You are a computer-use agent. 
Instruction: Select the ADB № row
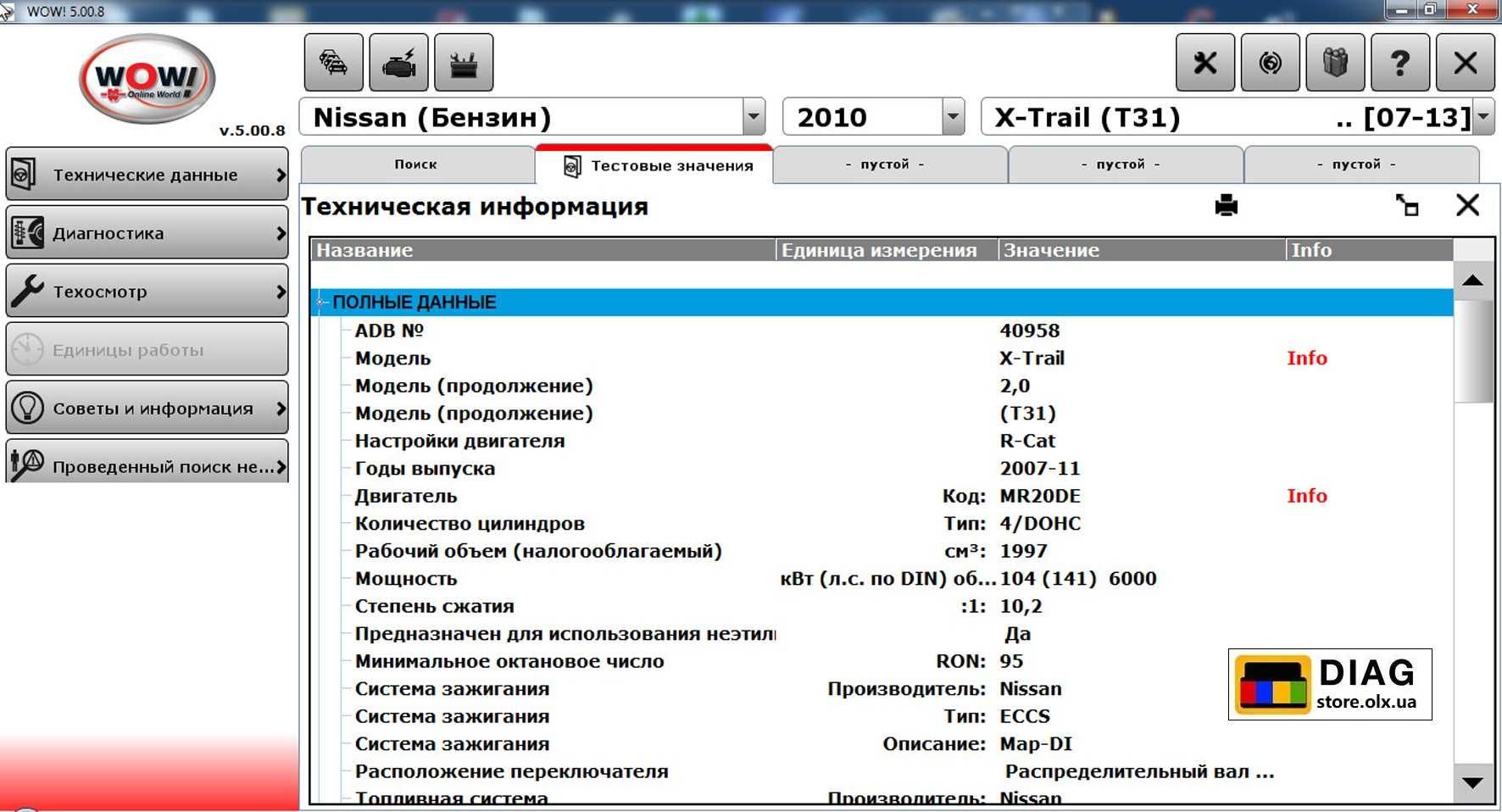[x=882, y=331]
